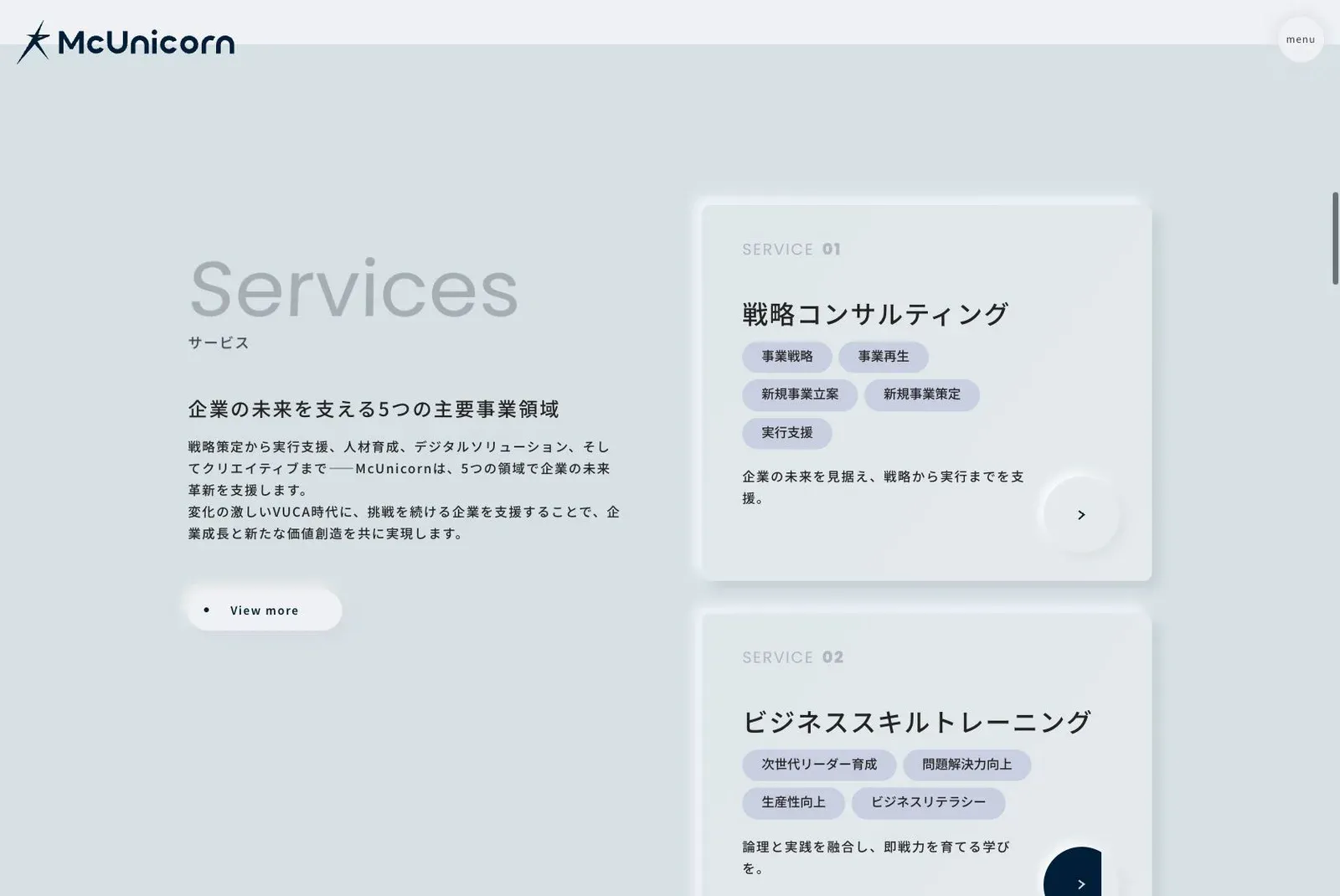The width and height of the screenshot is (1340, 896).
Task: Click the page scrollbar thumb
Action: click(x=1335, y=239)
